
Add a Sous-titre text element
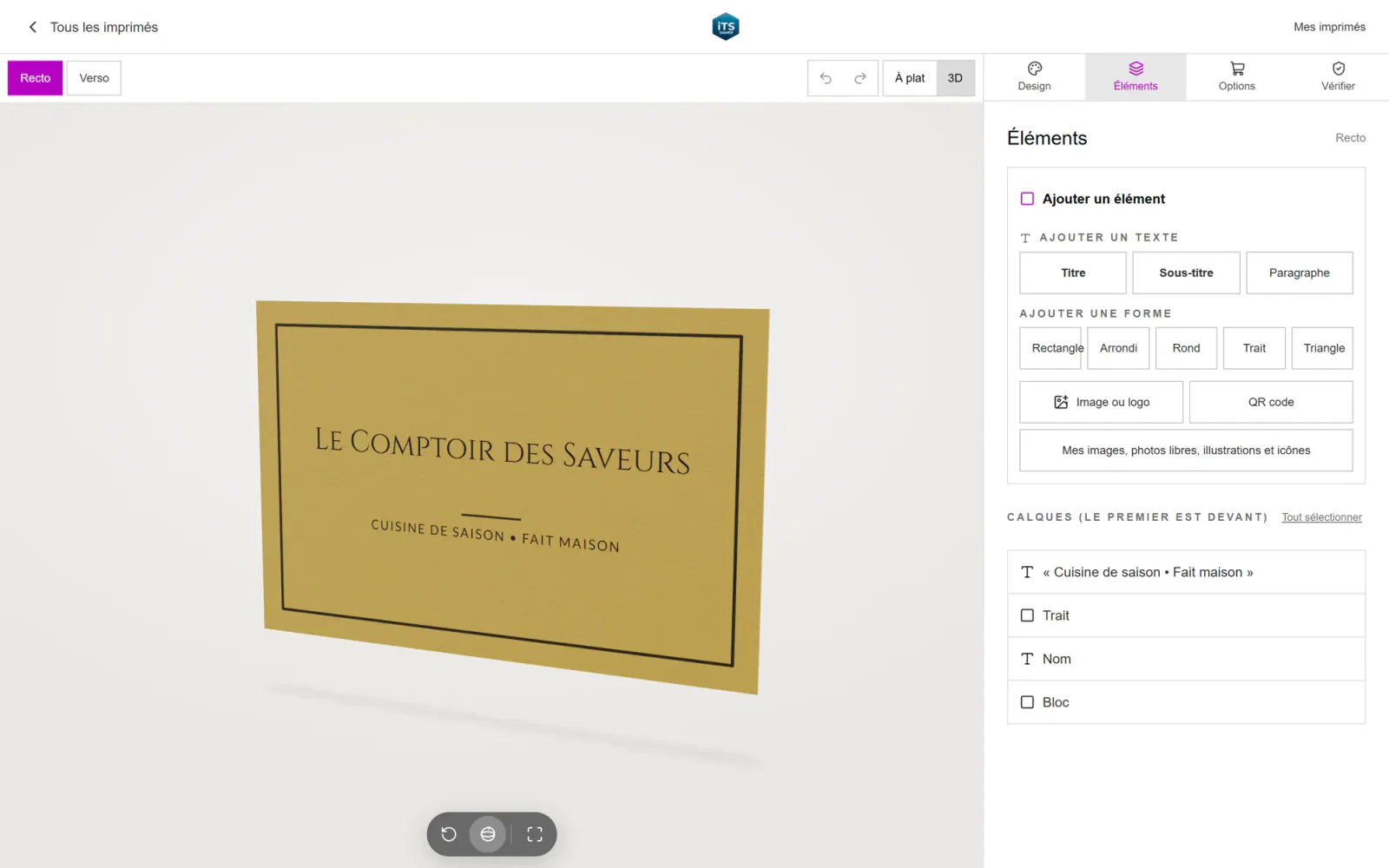pyautogui.click(x=1186, y=273)
